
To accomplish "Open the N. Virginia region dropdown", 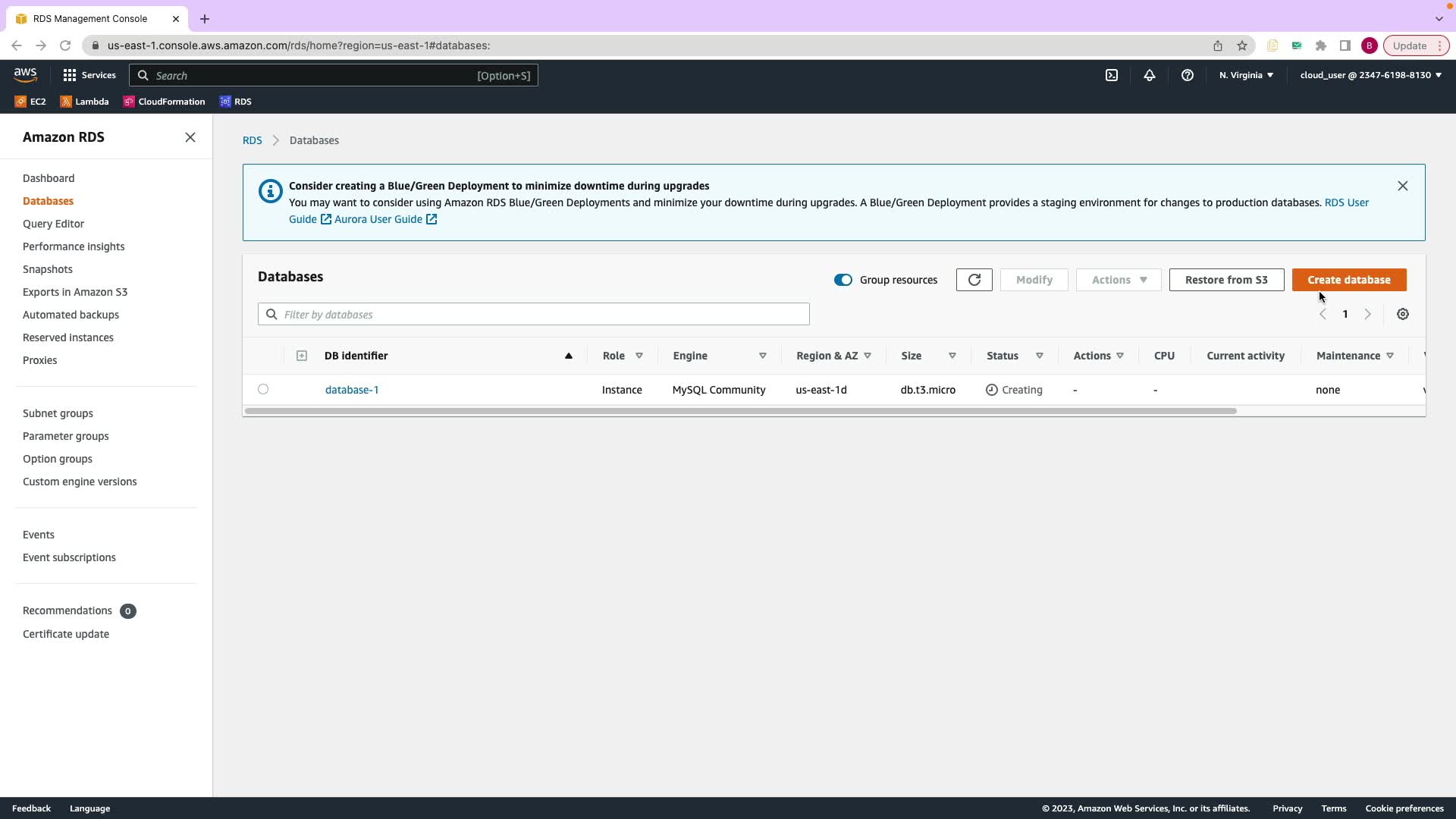I will tap(1246, 75).
